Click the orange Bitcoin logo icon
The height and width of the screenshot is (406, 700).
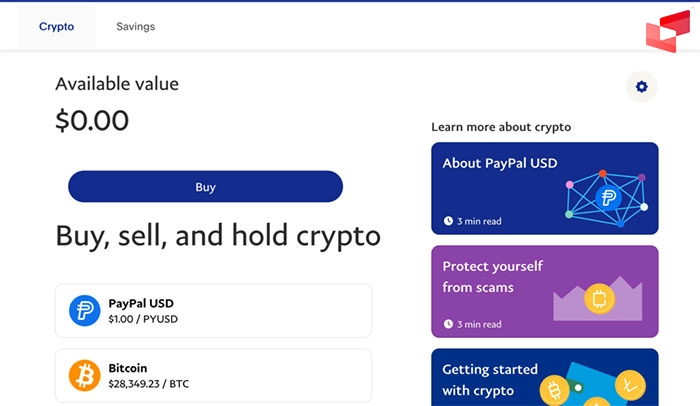(x=84, y=375)
